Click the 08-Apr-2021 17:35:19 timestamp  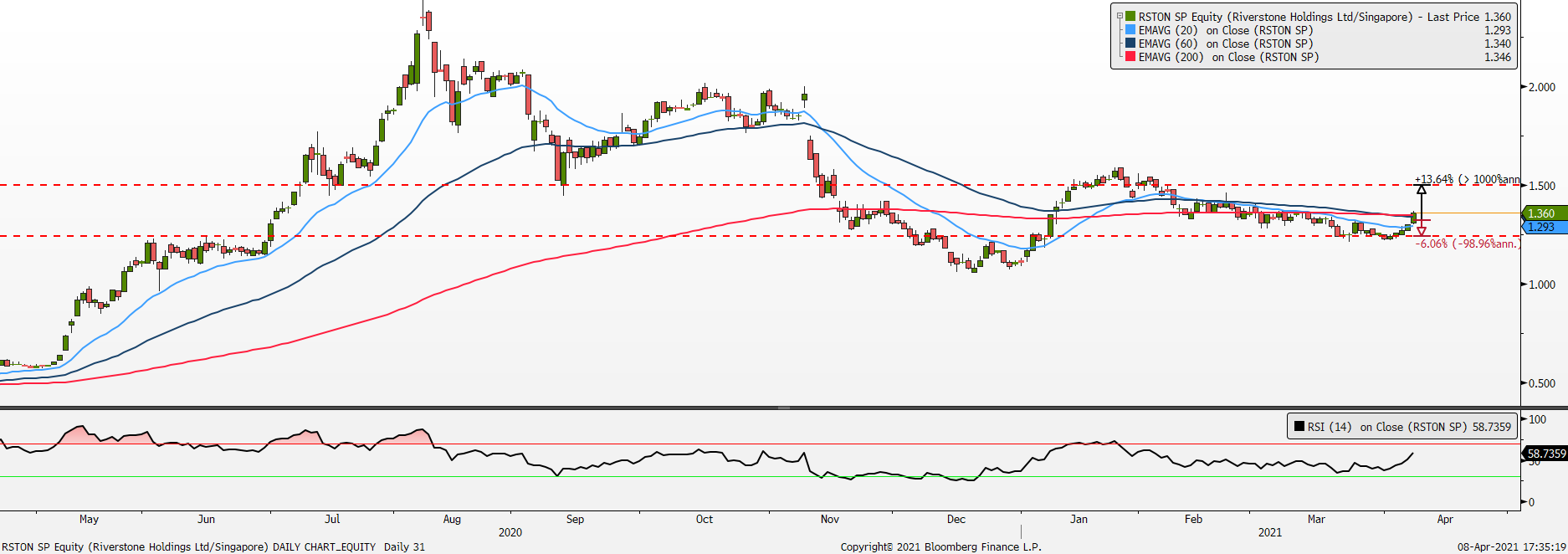pyautogui.click(x=1512, y=547)
